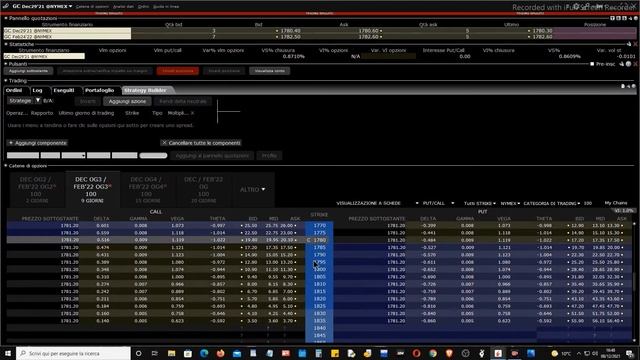Click the 1790 strike cell

pyautogui.click(x=319, y=255)
